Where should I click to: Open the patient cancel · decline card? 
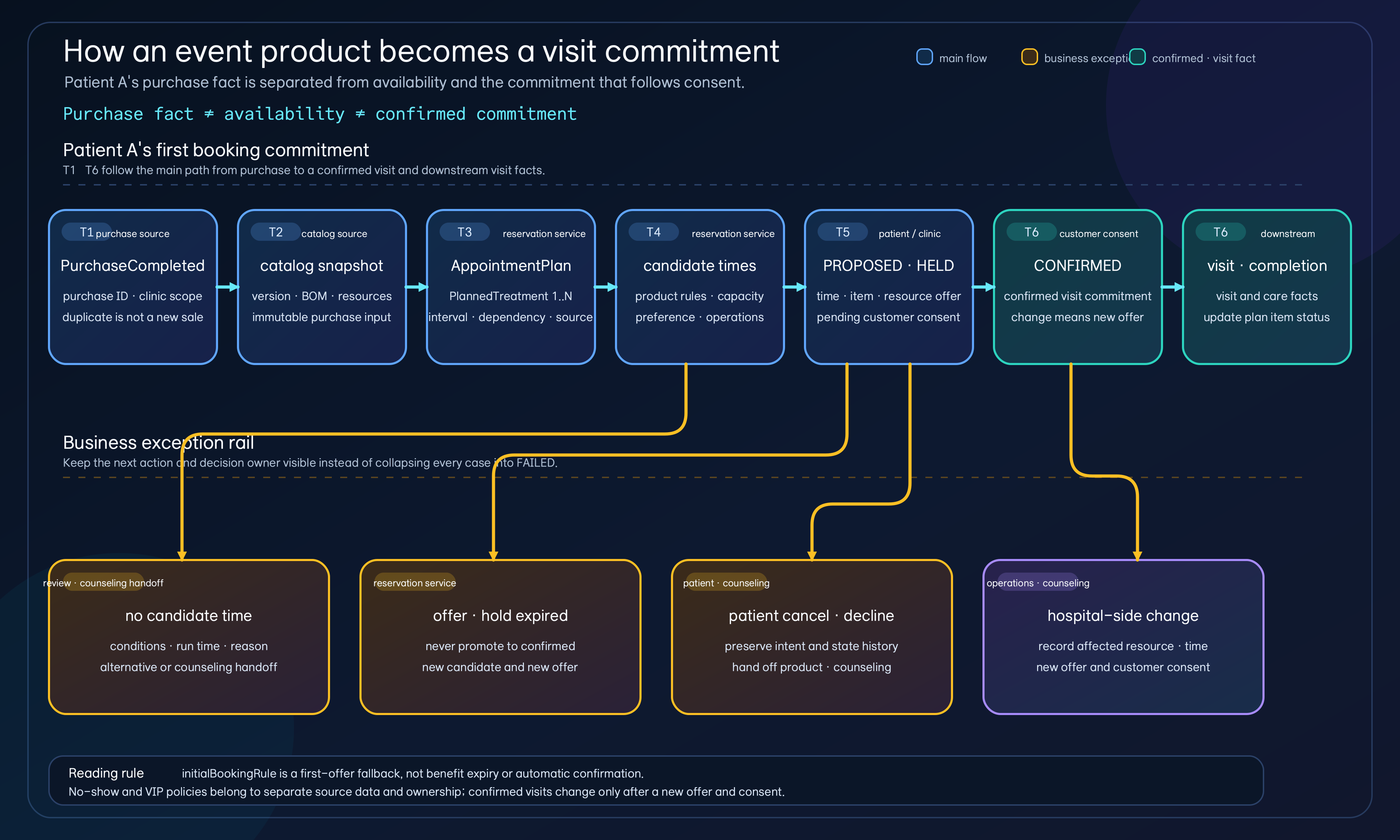(812, 637)
